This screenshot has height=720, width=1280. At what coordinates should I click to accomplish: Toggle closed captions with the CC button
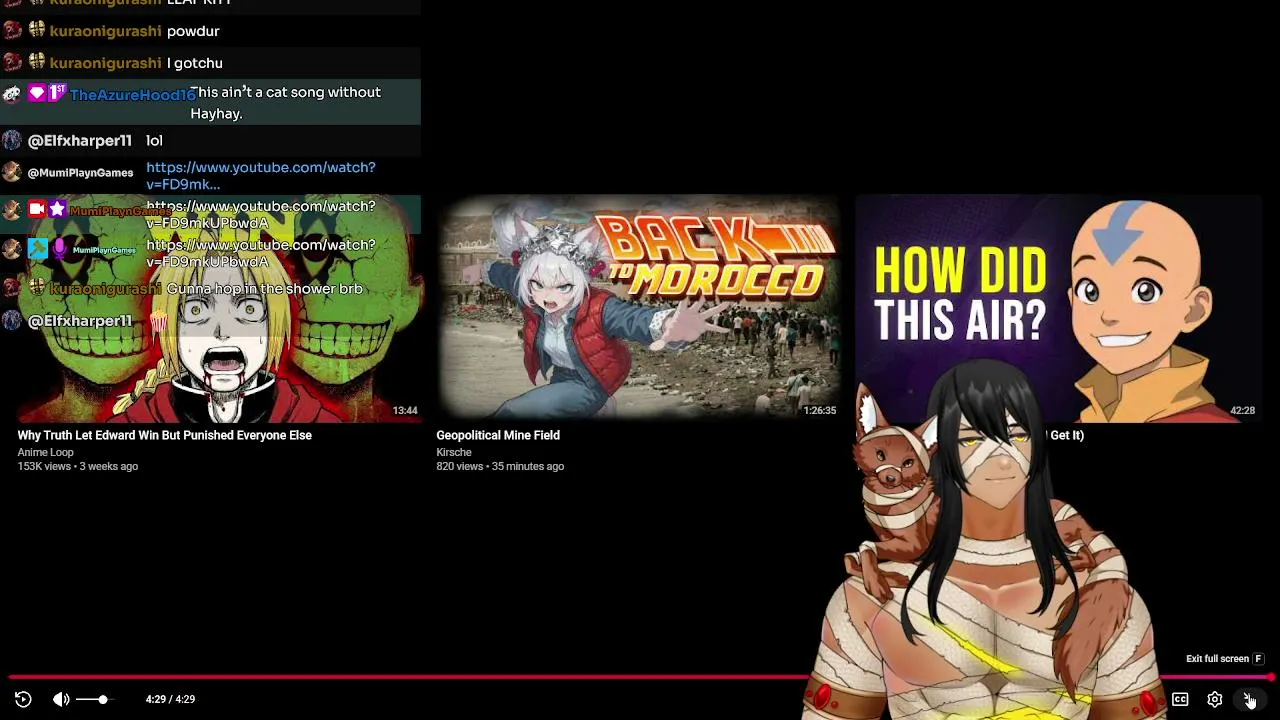click(1180, 699)
